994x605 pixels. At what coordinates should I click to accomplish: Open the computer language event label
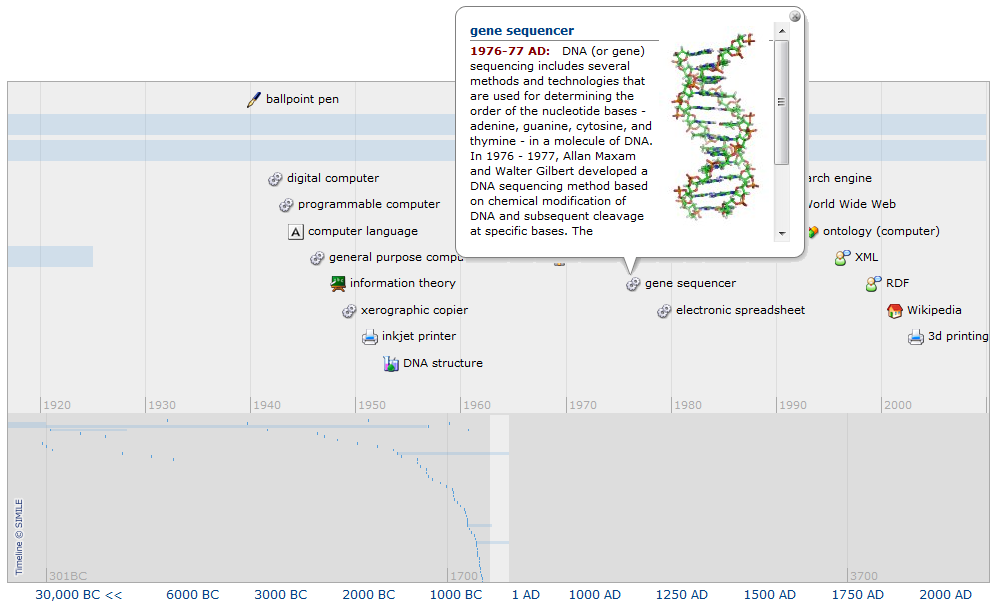363,231
